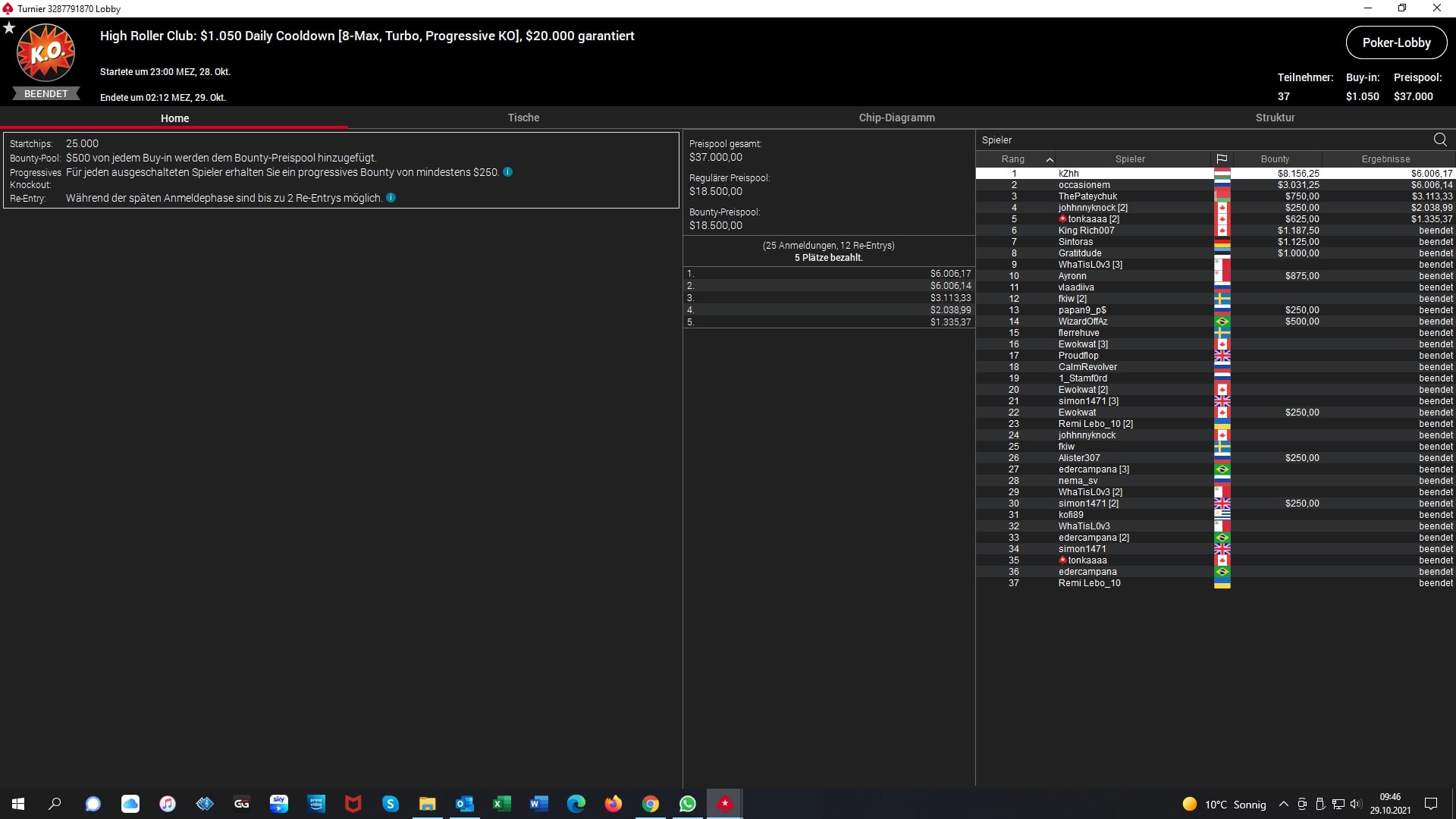Screen dimensions: 1456x819
Task: Open the Chip-Diagramm tab
Action: point(896,118)
